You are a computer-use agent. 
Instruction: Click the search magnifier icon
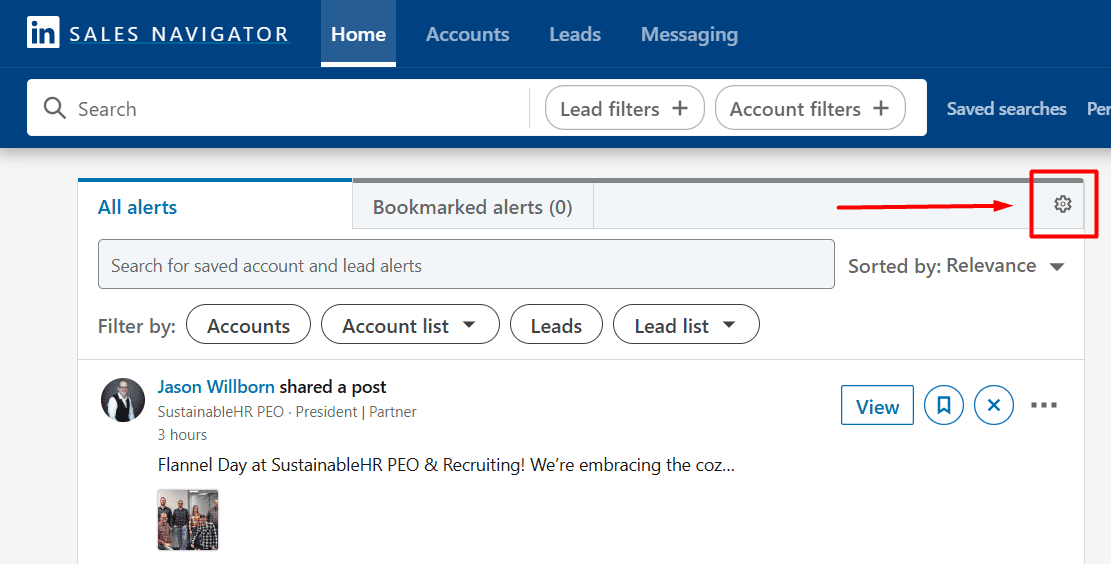(55, 108)
